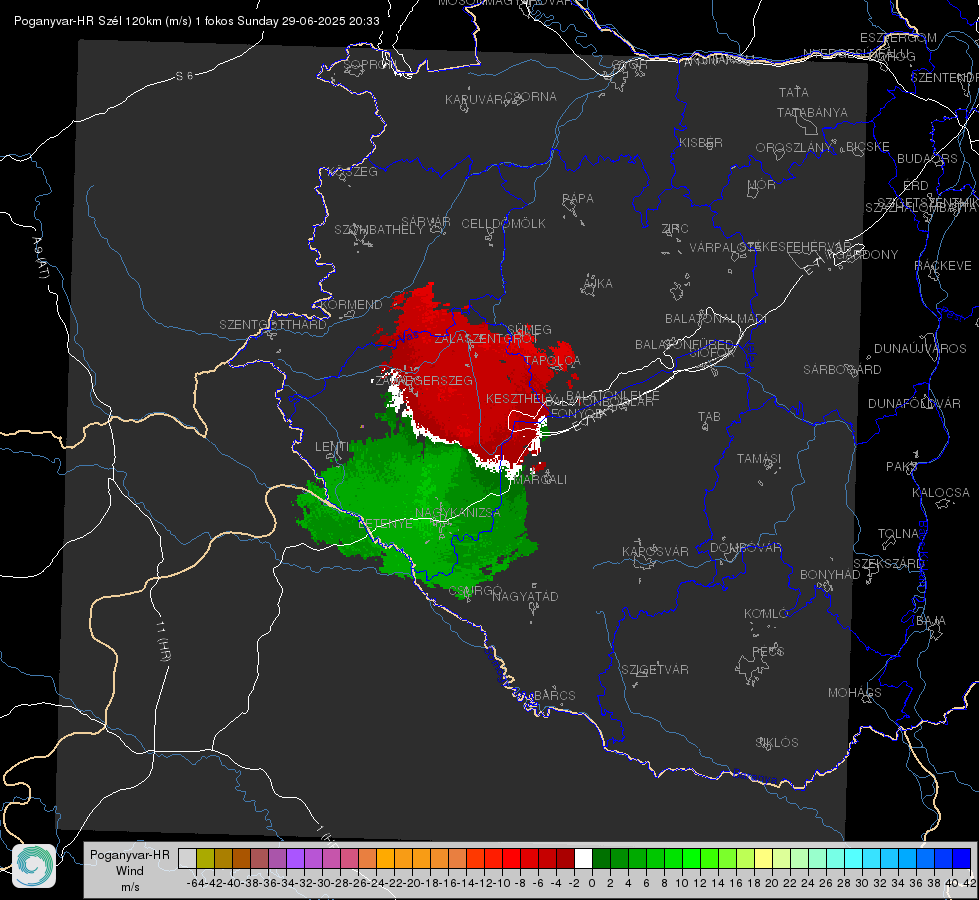
Task: Click the MOHÁCS city label
Action: [x=855, y=693]
